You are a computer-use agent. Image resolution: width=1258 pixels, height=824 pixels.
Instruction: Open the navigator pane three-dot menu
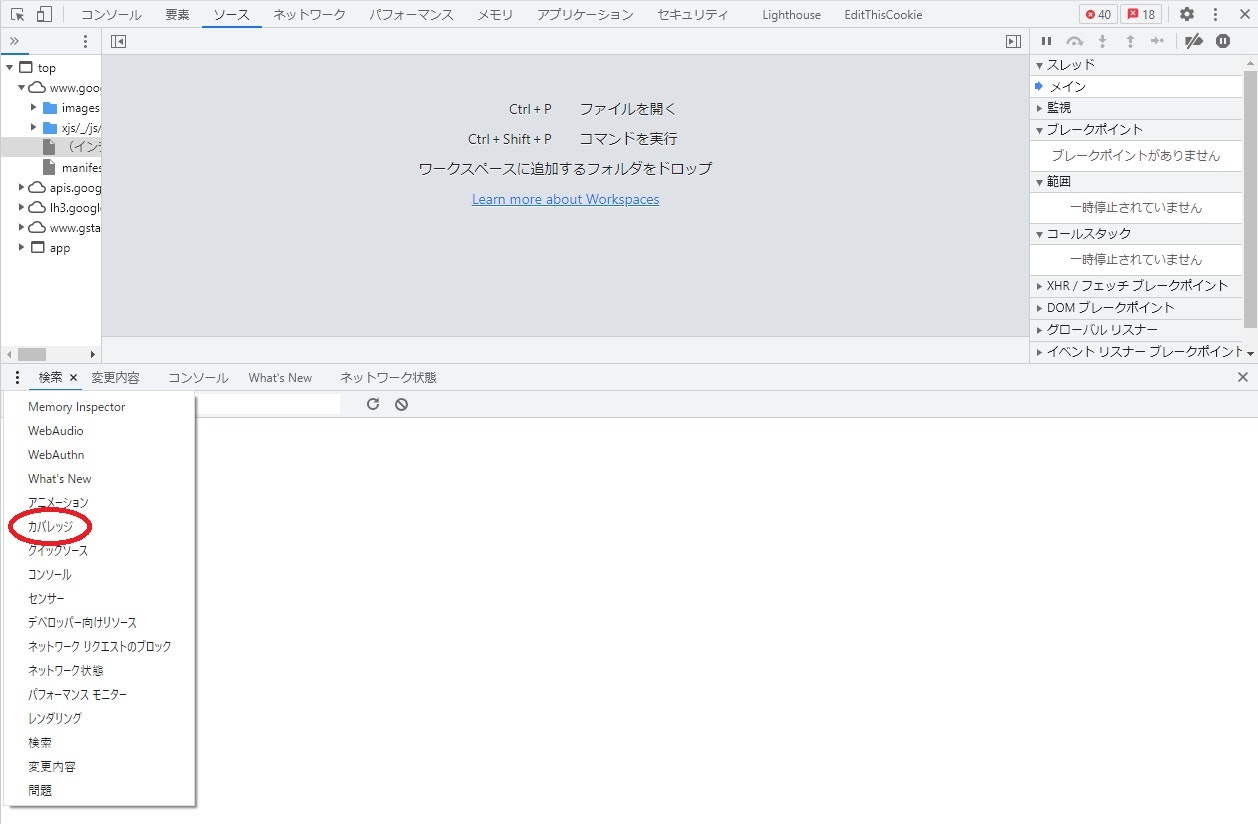85,41
